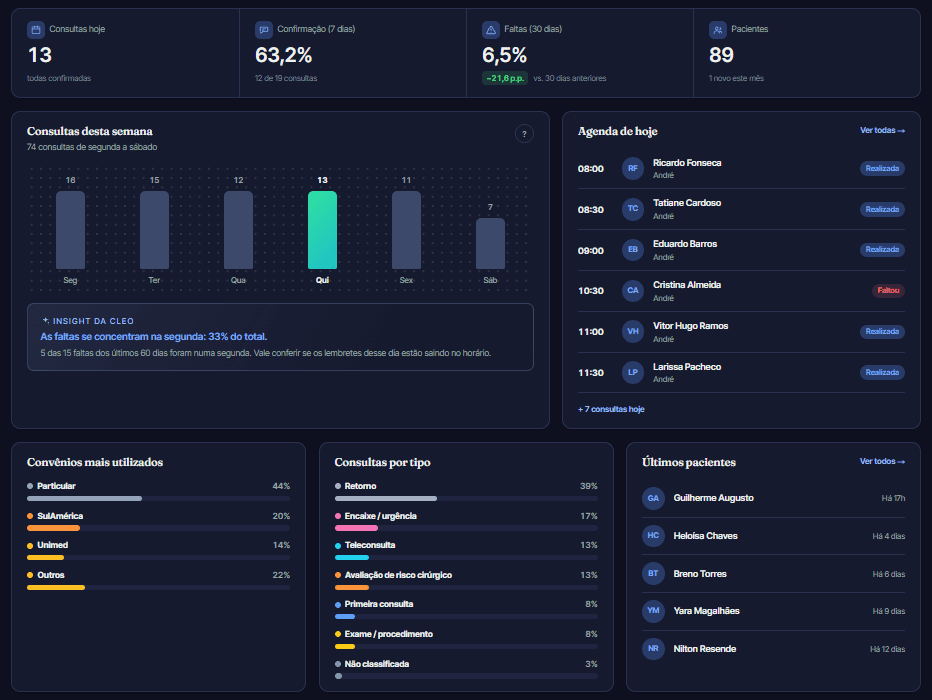Click the VH avatar for Vitor Hugo Ramos
The height and width of the screenshot is (700, 932).
(x=633, y=332)
